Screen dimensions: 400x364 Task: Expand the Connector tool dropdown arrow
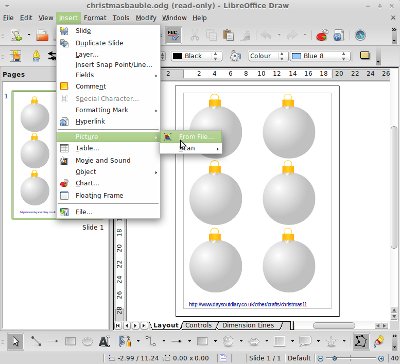pos(164,341)
